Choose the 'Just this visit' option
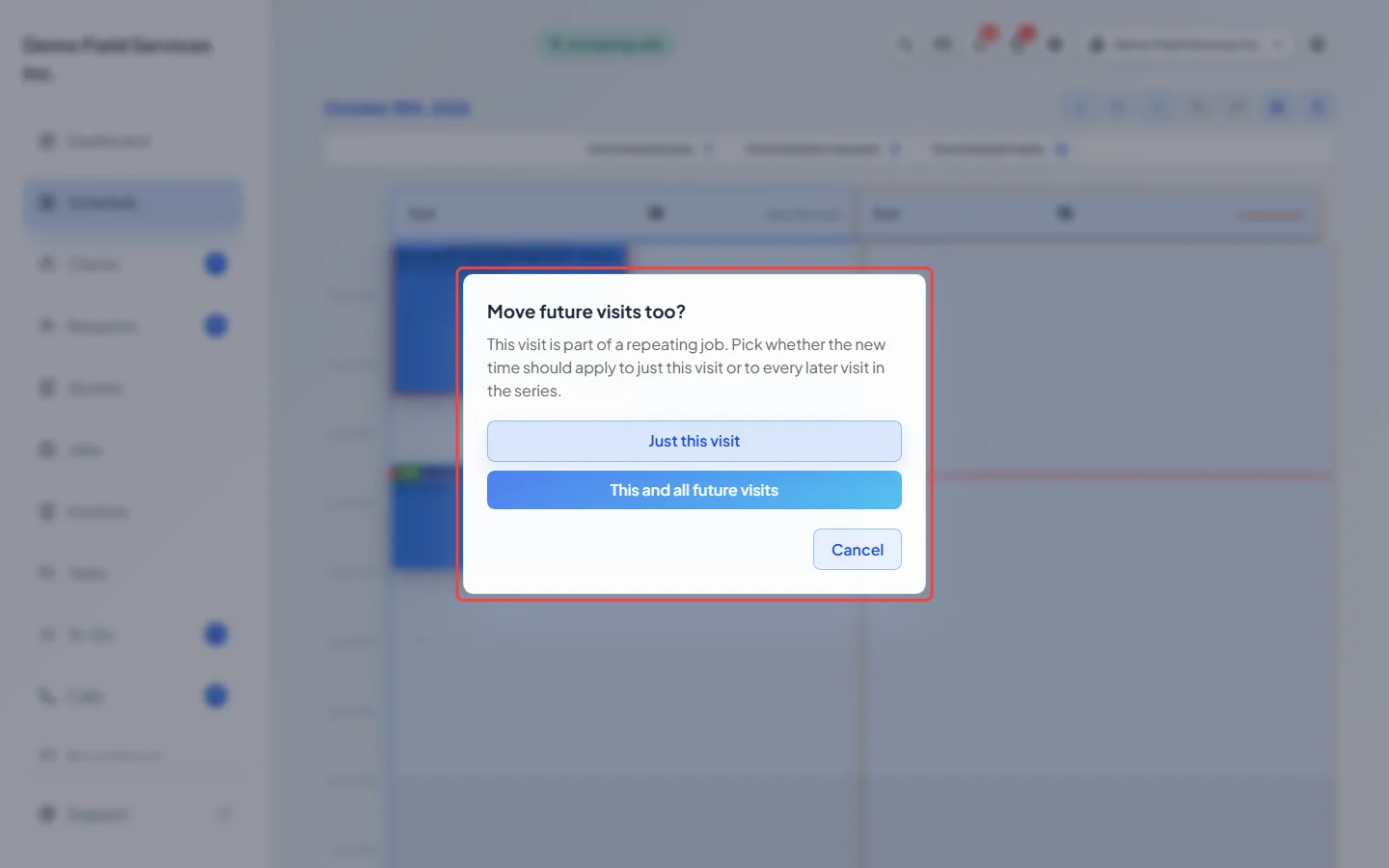 point(694,441)
